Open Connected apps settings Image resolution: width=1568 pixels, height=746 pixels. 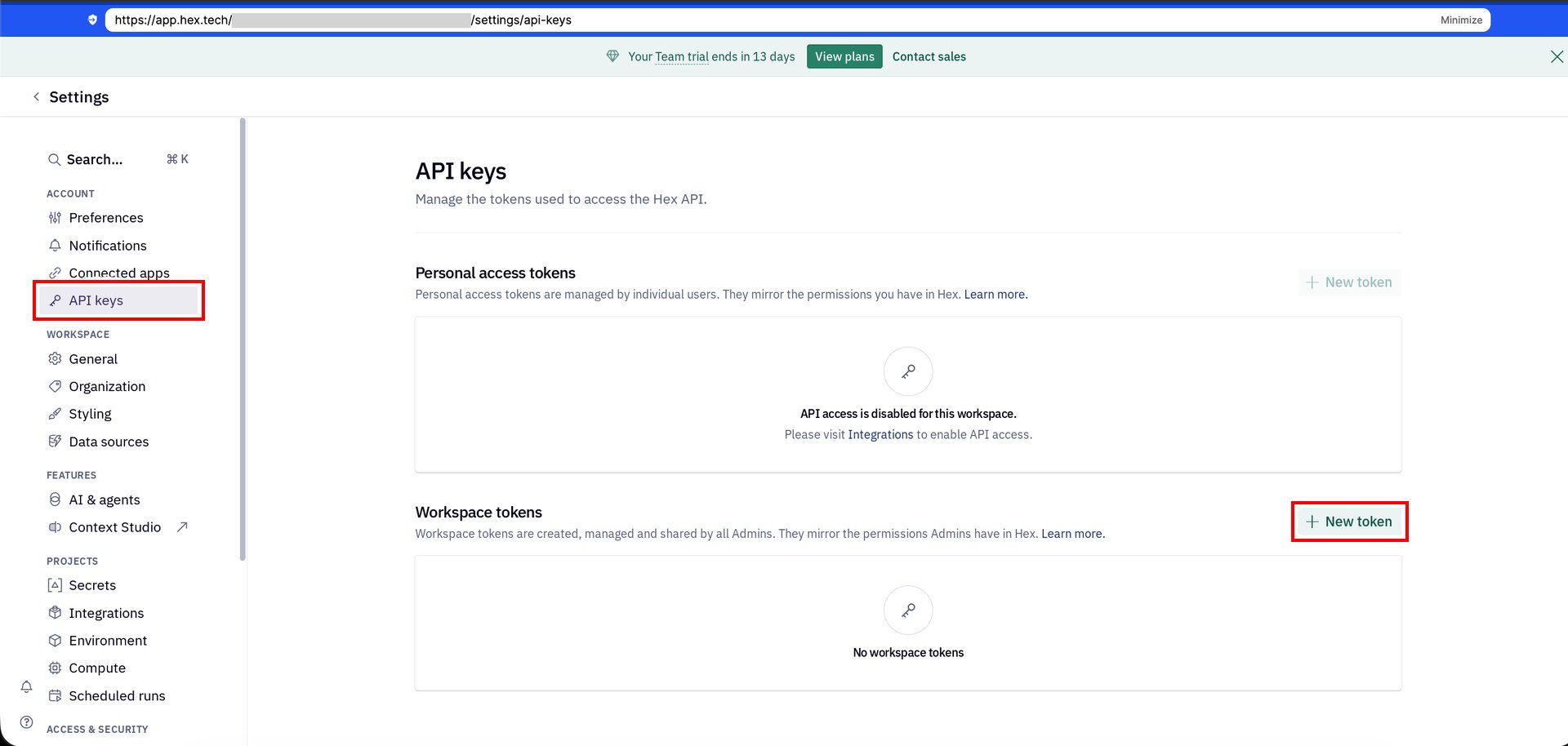coord(119,273)
